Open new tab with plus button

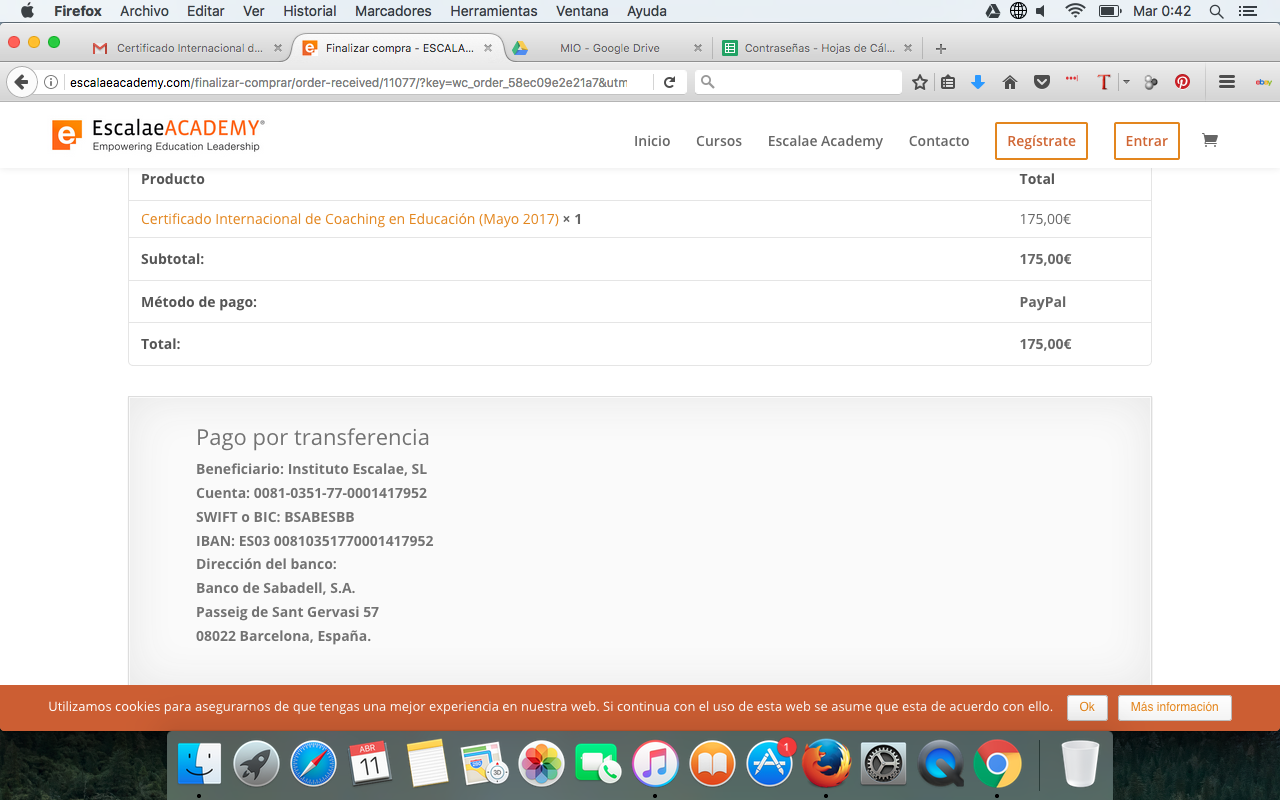coord(940,48)
